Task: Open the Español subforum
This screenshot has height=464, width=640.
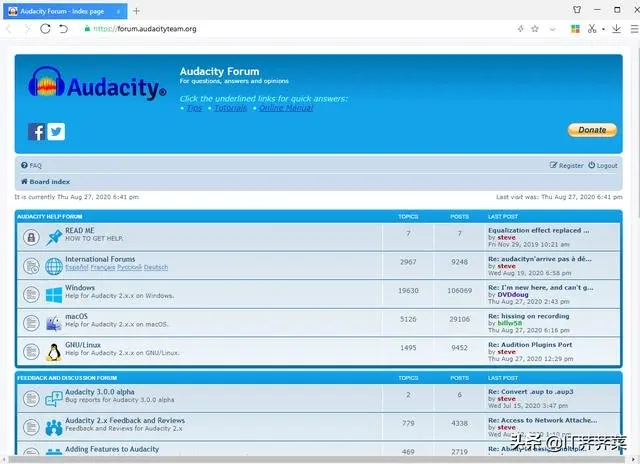Action: pyautogui.click(x=77, y=267)
